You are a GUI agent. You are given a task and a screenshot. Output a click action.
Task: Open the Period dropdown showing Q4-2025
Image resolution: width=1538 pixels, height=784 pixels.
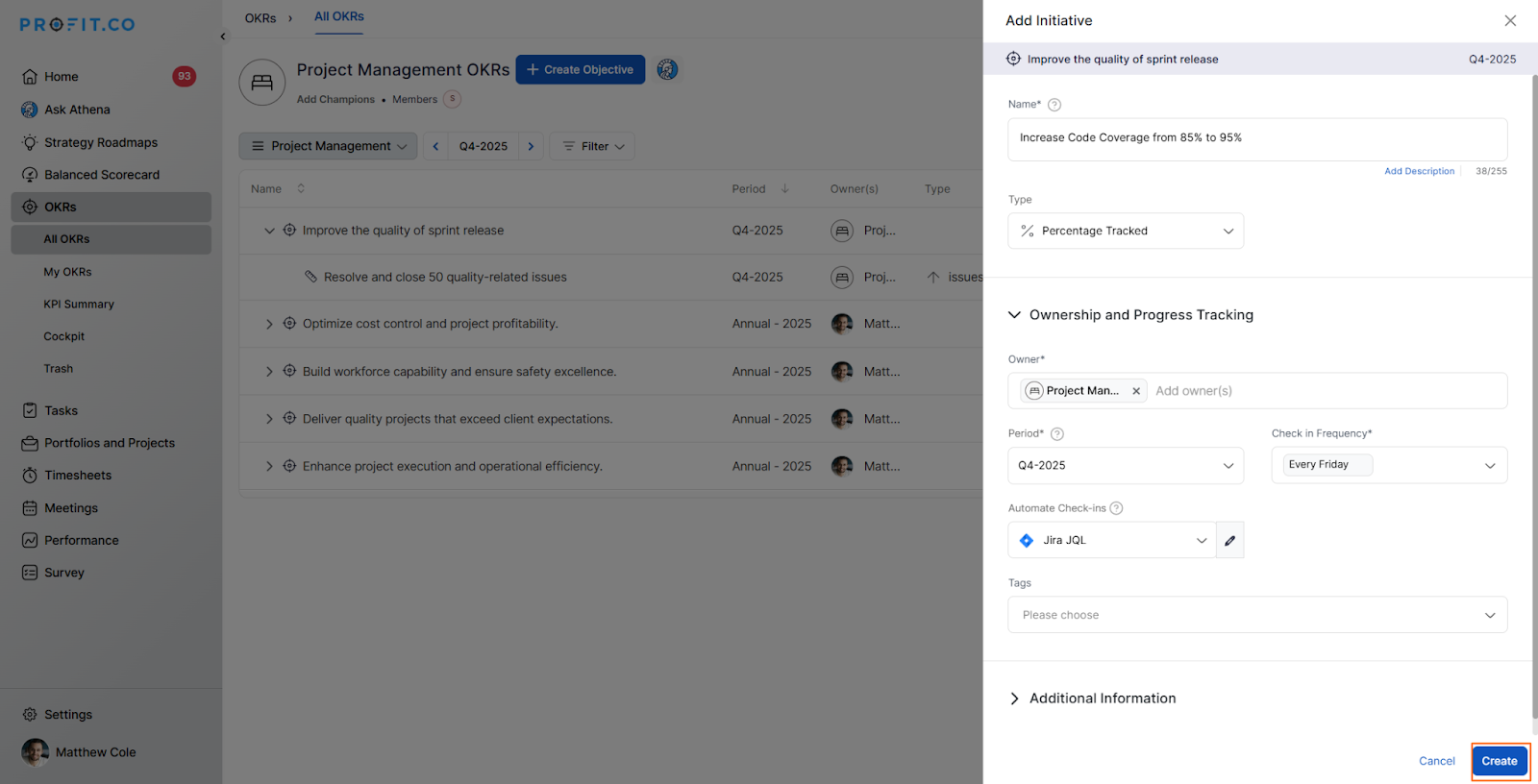[1126, 465]
